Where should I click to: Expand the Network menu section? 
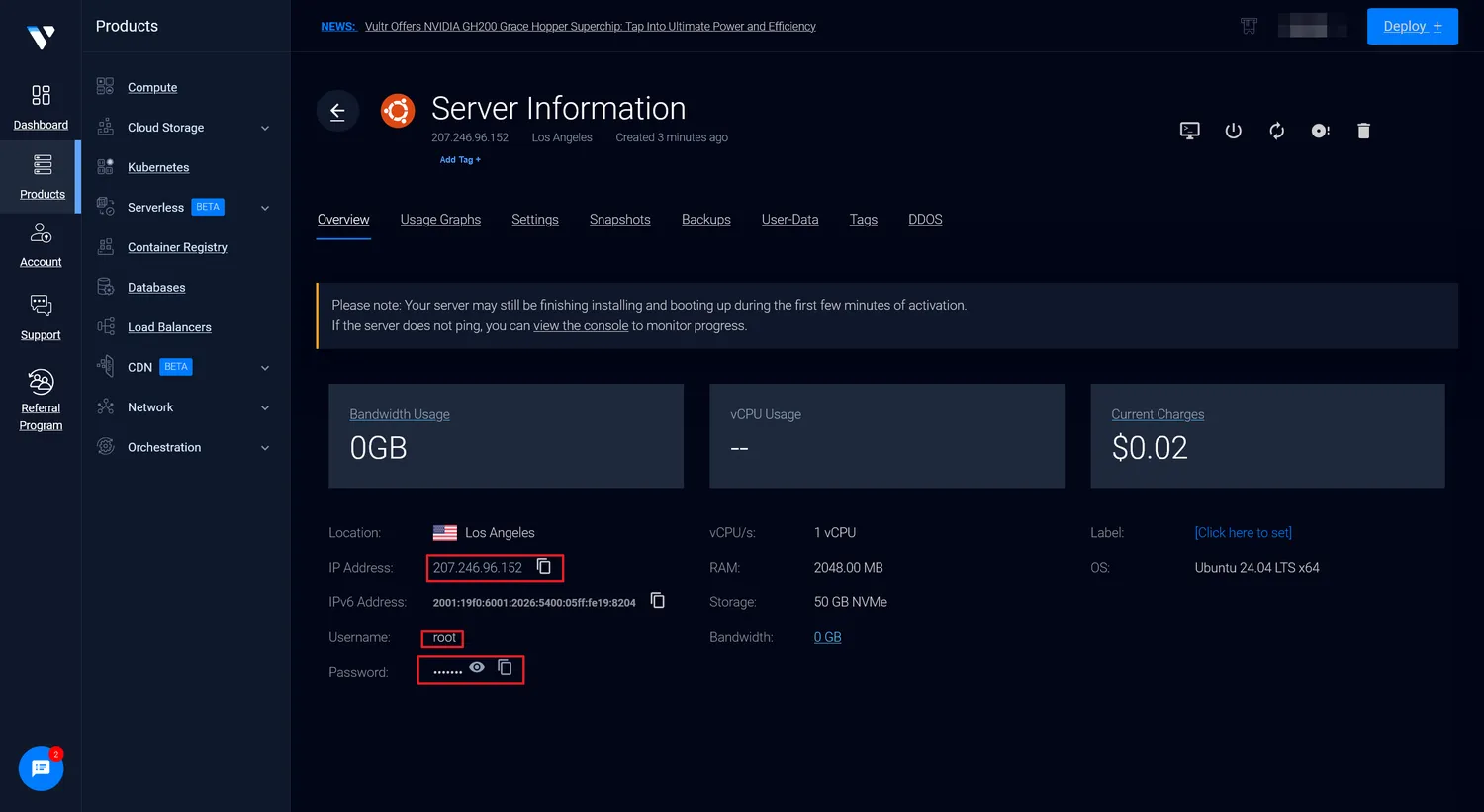(265, 407)
